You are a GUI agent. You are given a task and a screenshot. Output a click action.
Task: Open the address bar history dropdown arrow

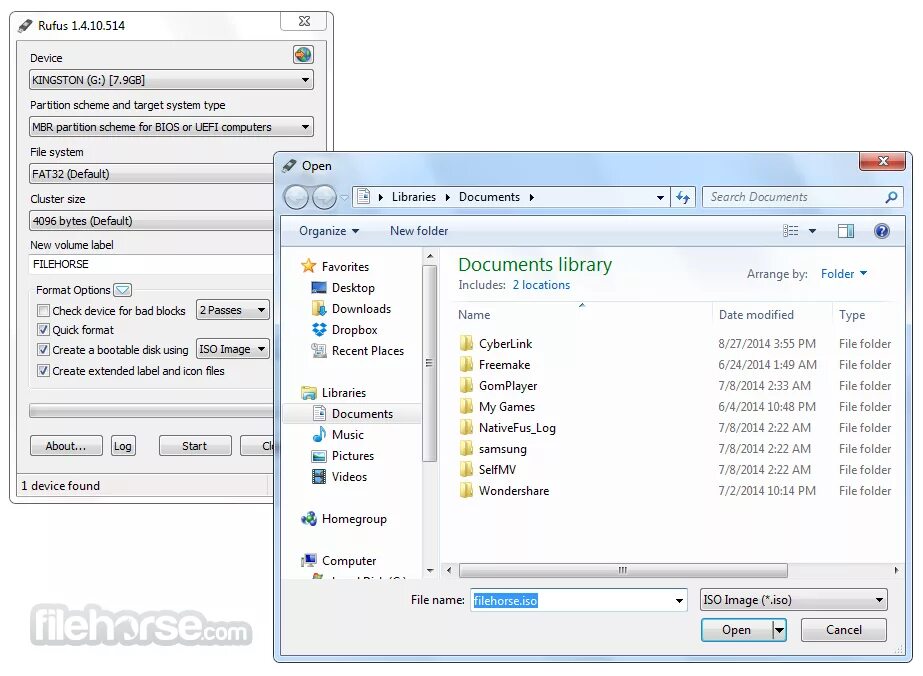tap(660, 197)
